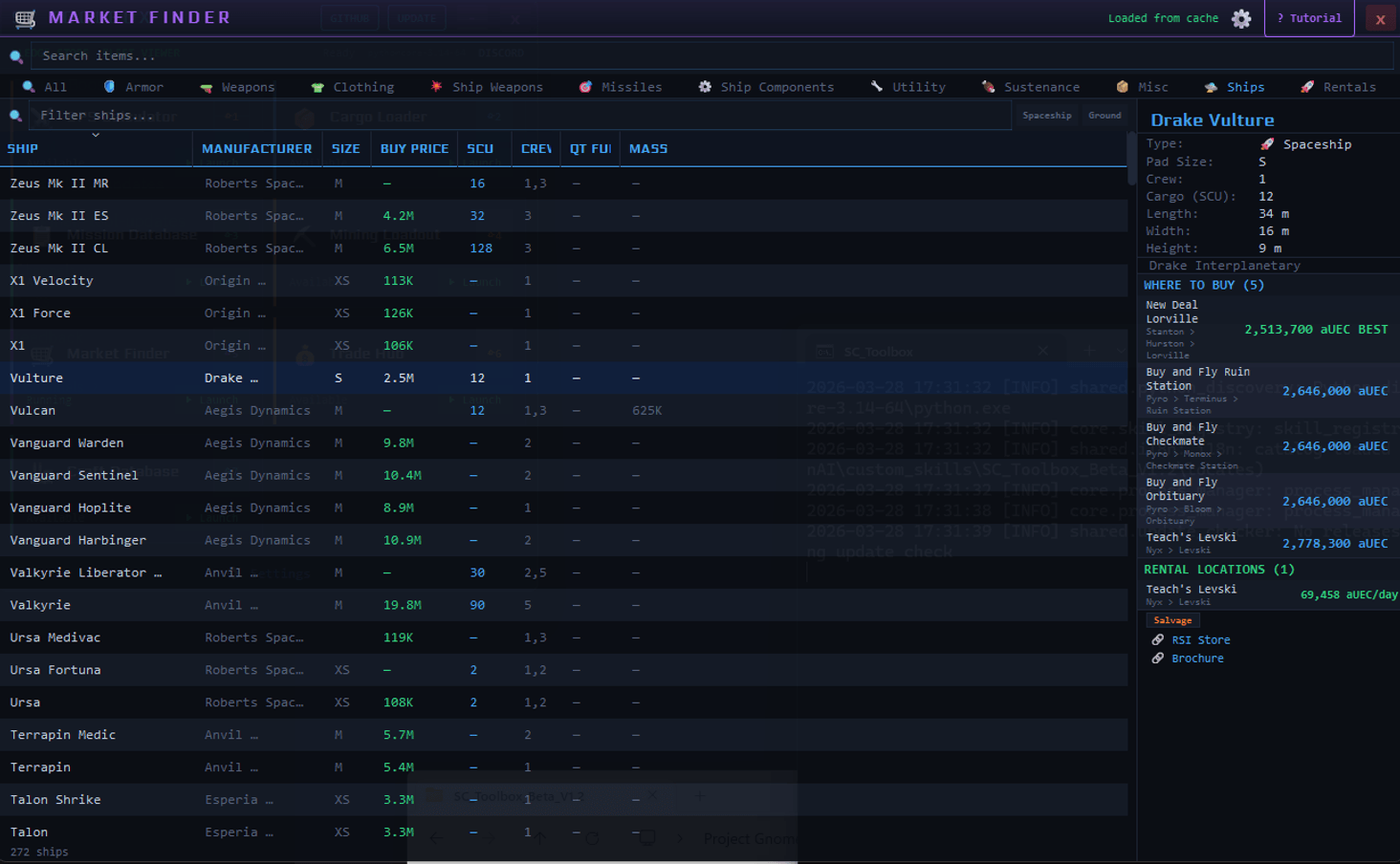Screen dimensions: 1400x864
Task: Toggle the Spaceship filter
Action: click(1046, 116)
